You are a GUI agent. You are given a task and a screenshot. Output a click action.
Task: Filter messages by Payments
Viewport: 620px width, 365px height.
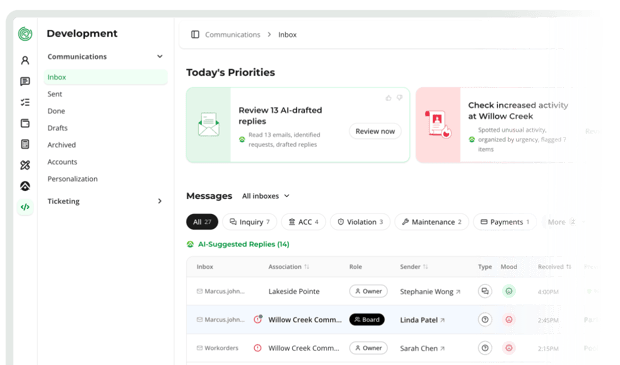[505, 222]
